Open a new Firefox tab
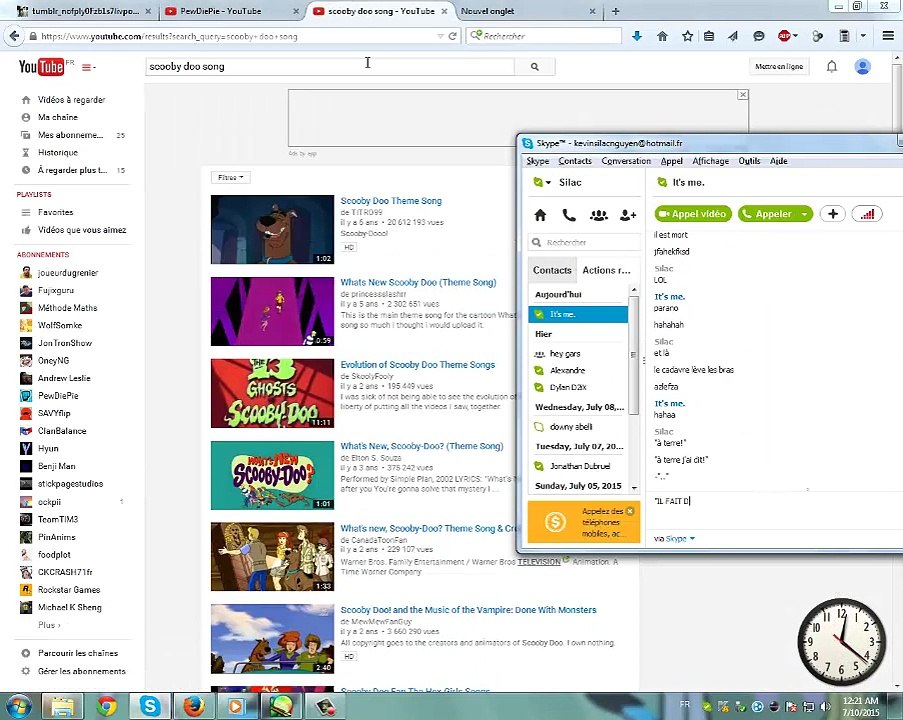The height and width of the screenshot is (720, 903). click(x=615, y=11)
